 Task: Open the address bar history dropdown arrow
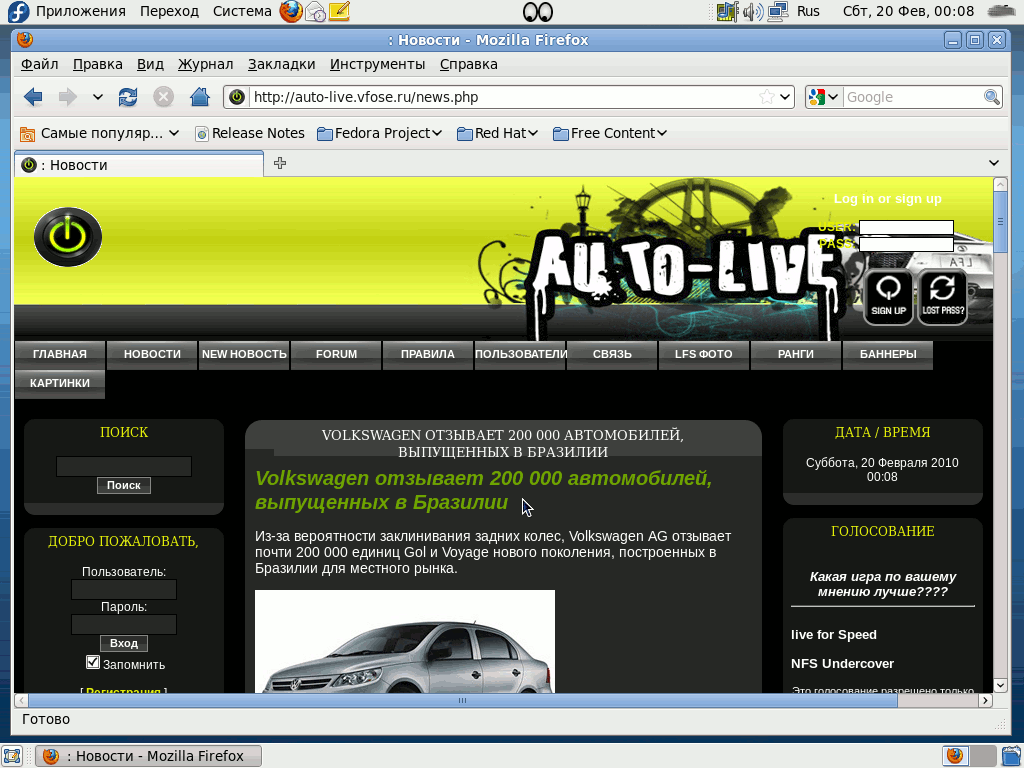786,97
